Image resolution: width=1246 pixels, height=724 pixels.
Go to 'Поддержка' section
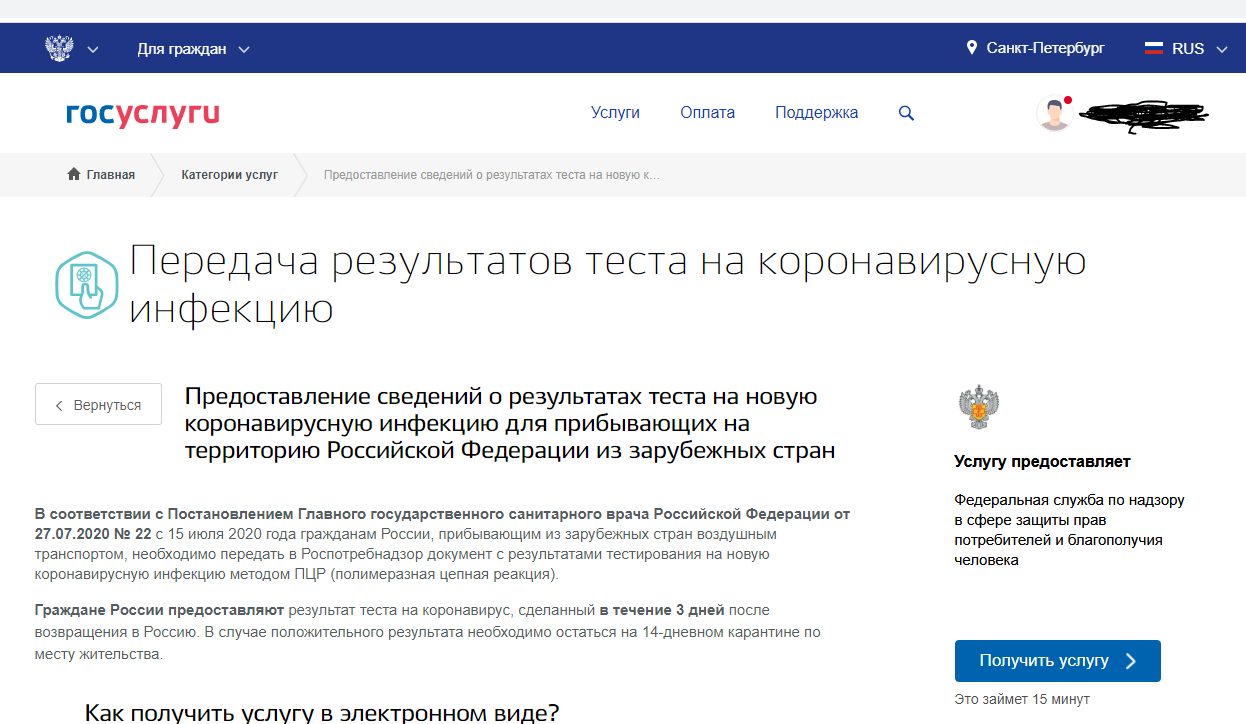pos(816,113)
